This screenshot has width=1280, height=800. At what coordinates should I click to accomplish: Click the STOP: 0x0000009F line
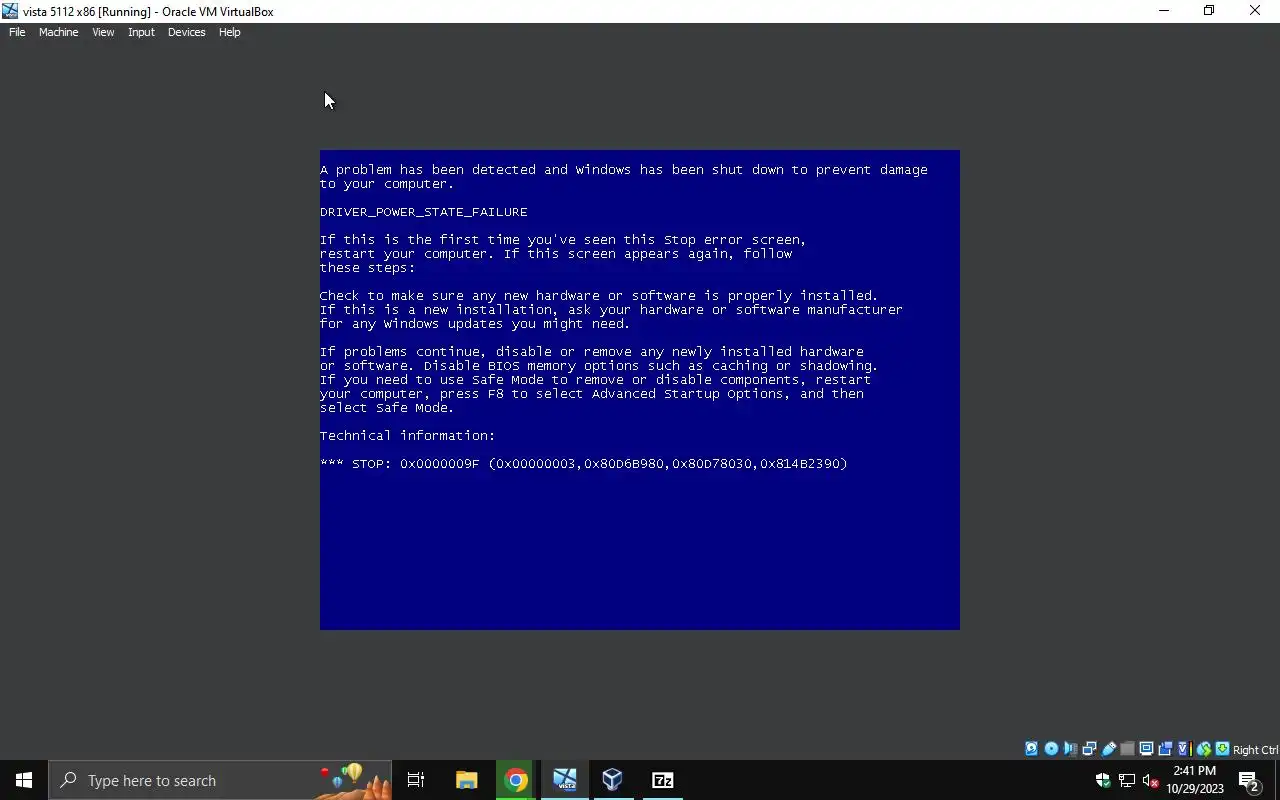coord(584,464)
